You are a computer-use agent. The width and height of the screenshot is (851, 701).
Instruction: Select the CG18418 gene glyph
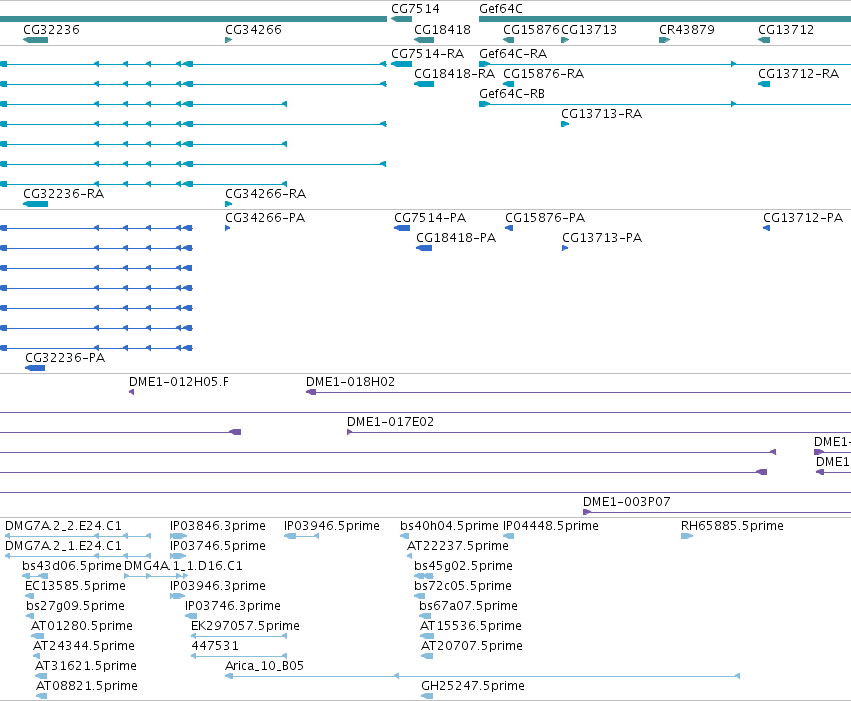coord(424,40)
